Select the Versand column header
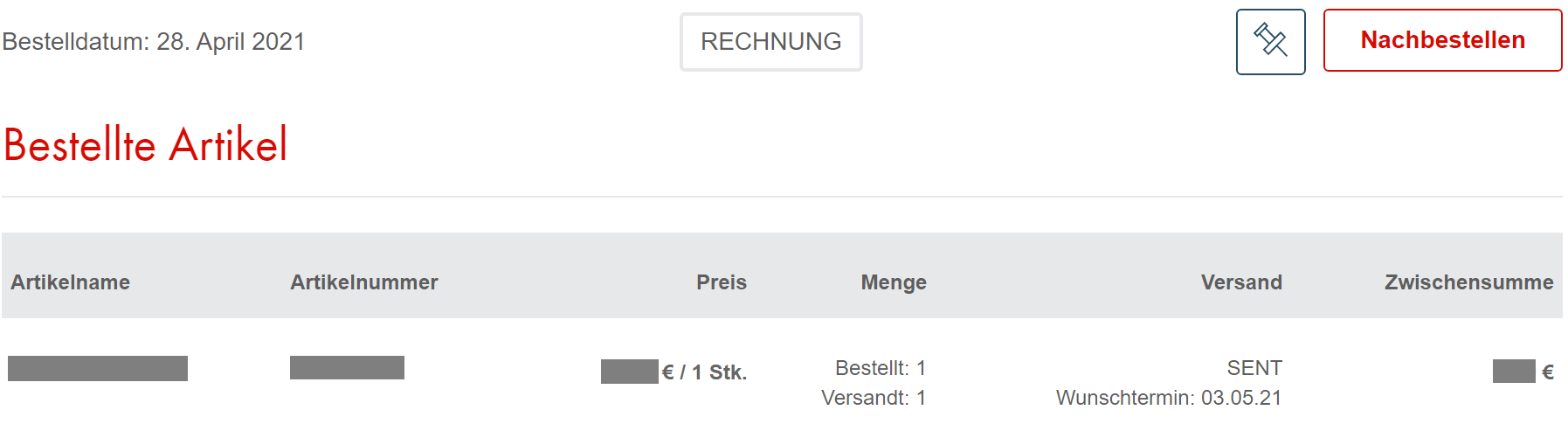 (x=1240, y=282)
